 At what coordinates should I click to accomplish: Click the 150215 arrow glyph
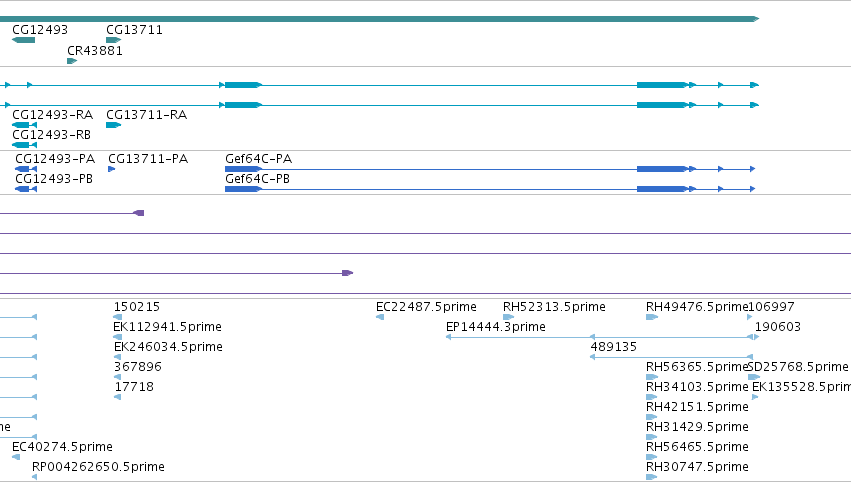tap(118, 317)
